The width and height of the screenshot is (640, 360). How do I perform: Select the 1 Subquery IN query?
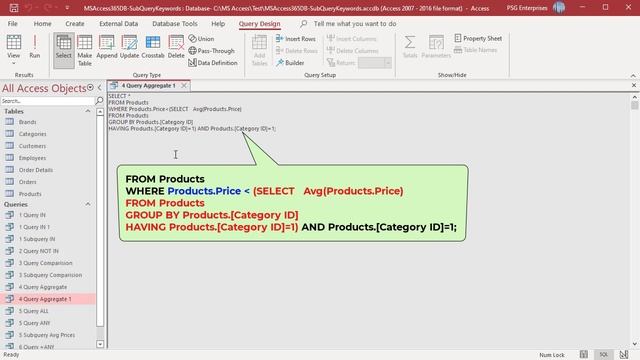[37, 239]
